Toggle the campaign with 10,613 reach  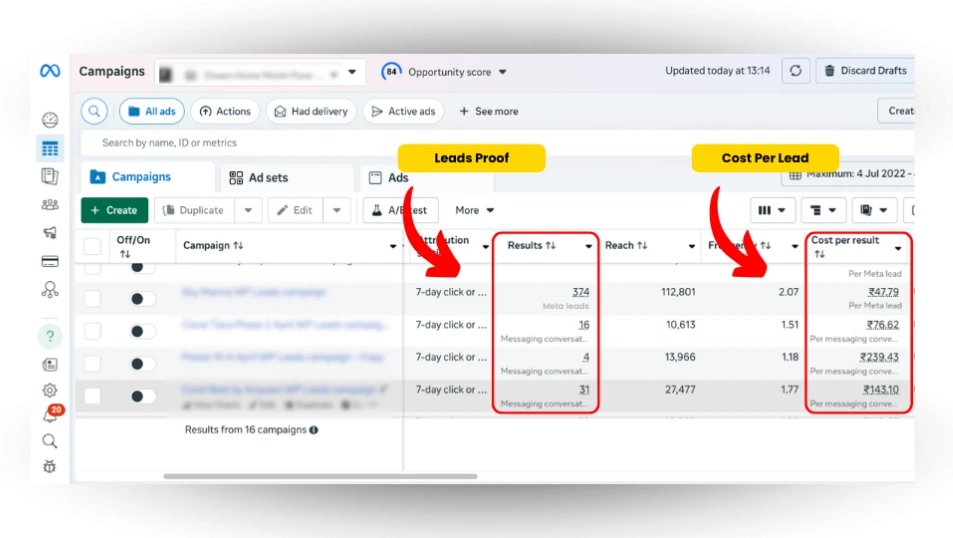[142, 331]
